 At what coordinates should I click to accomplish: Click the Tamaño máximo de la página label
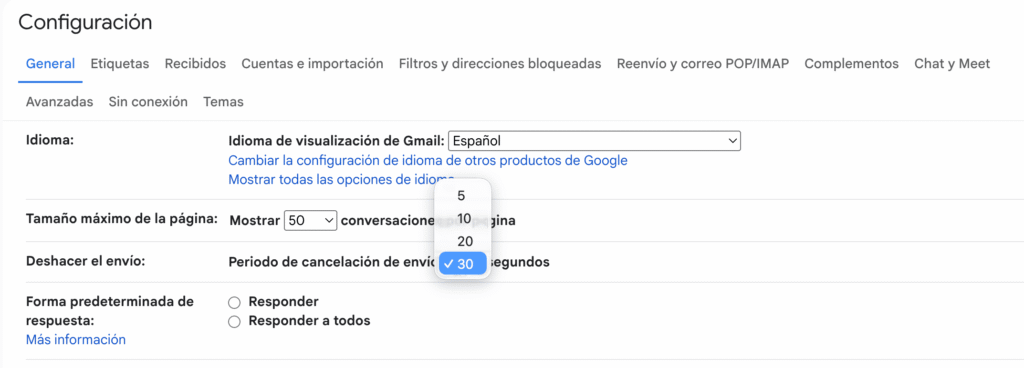[121, 220]
